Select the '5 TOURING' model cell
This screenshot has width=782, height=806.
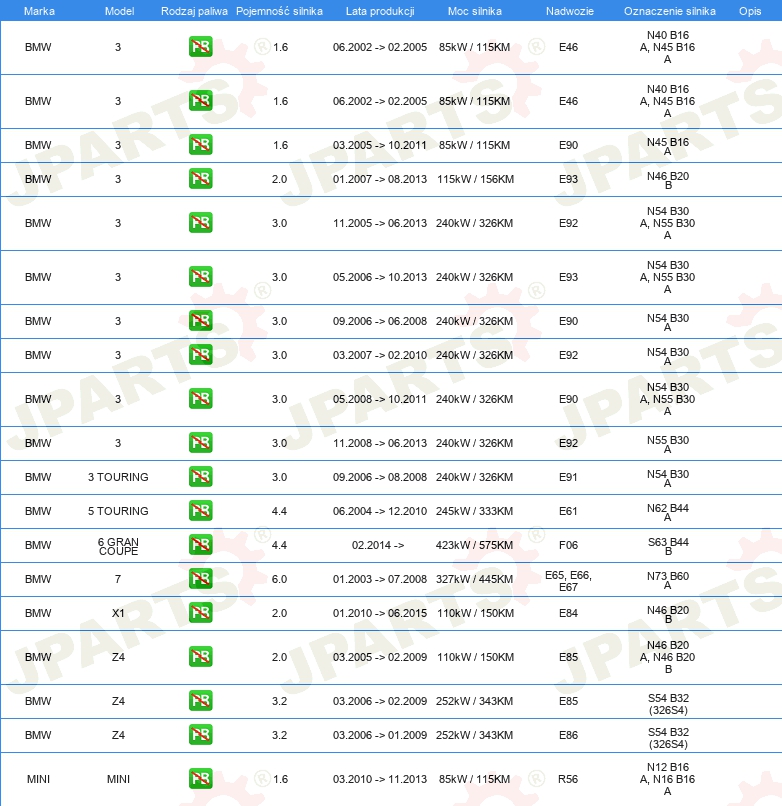[x=118, y=511]
